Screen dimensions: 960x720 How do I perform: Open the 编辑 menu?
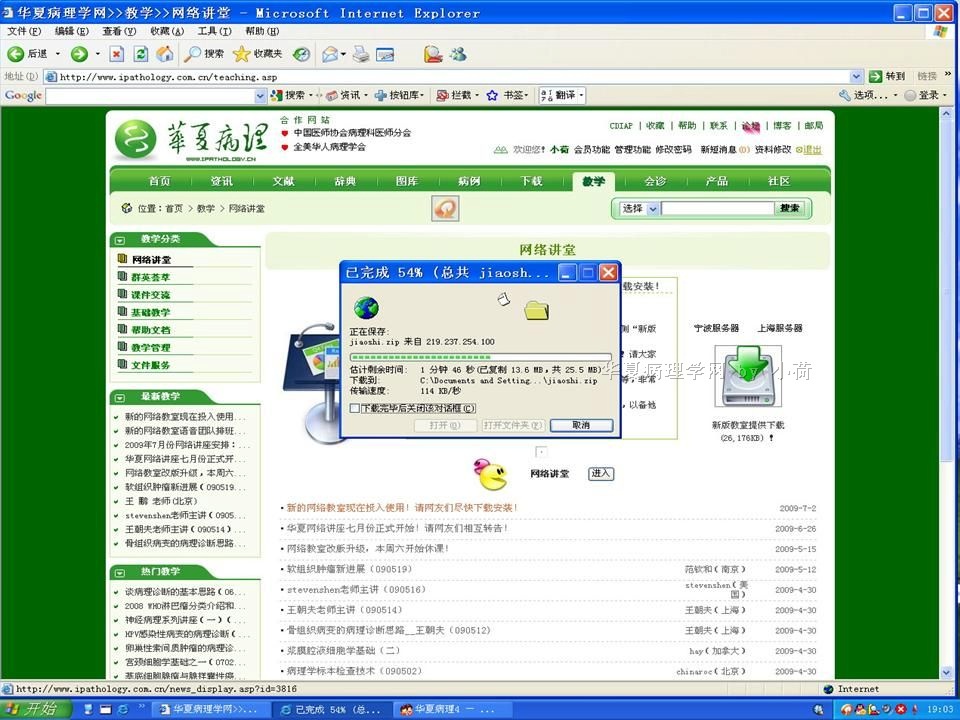pos(72,31)
